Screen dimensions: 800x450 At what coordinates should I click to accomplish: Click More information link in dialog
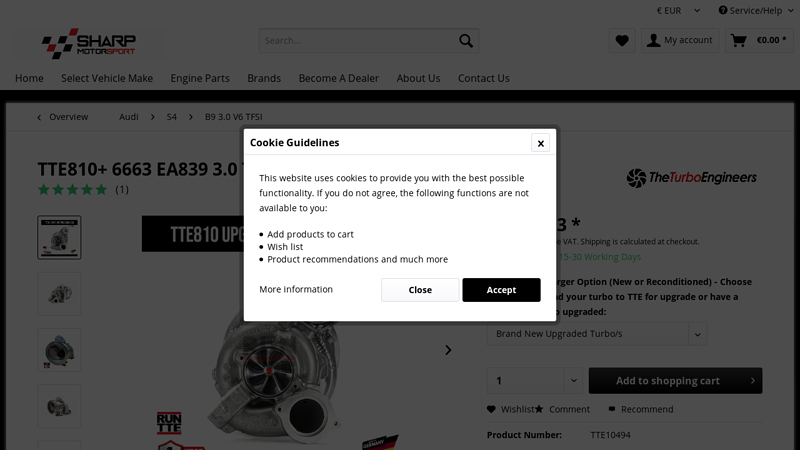click(296, 289)
